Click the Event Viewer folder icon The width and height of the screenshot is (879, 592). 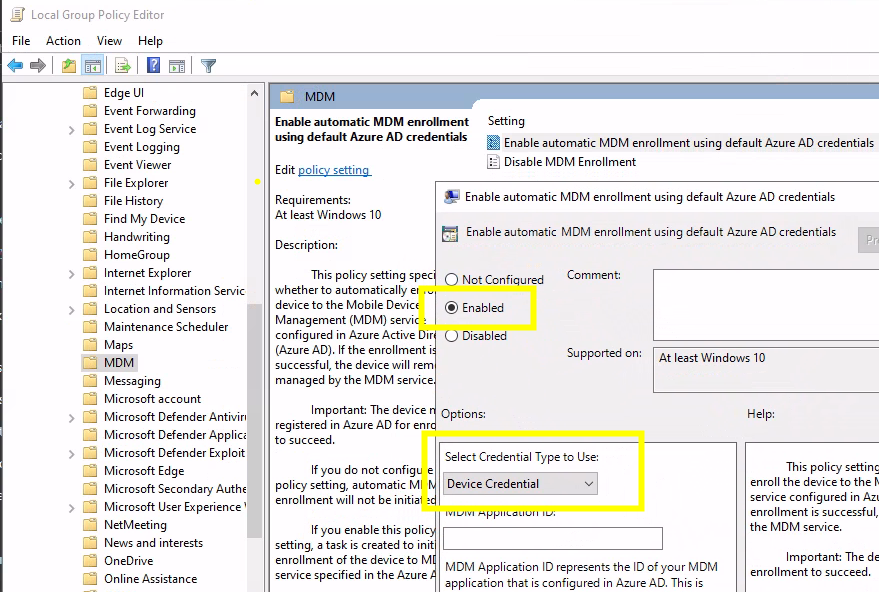pos(90,165)
